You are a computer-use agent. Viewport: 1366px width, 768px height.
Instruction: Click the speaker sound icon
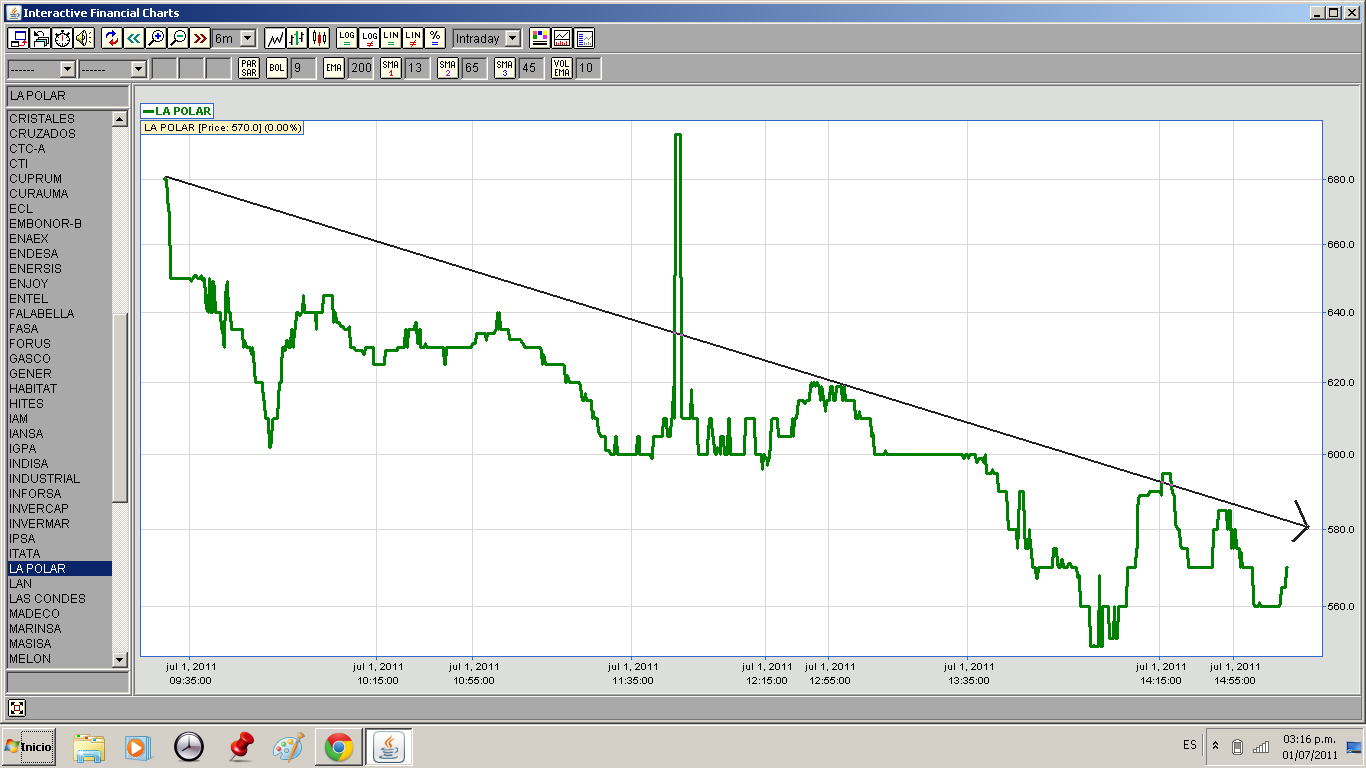tap(84, 38)
